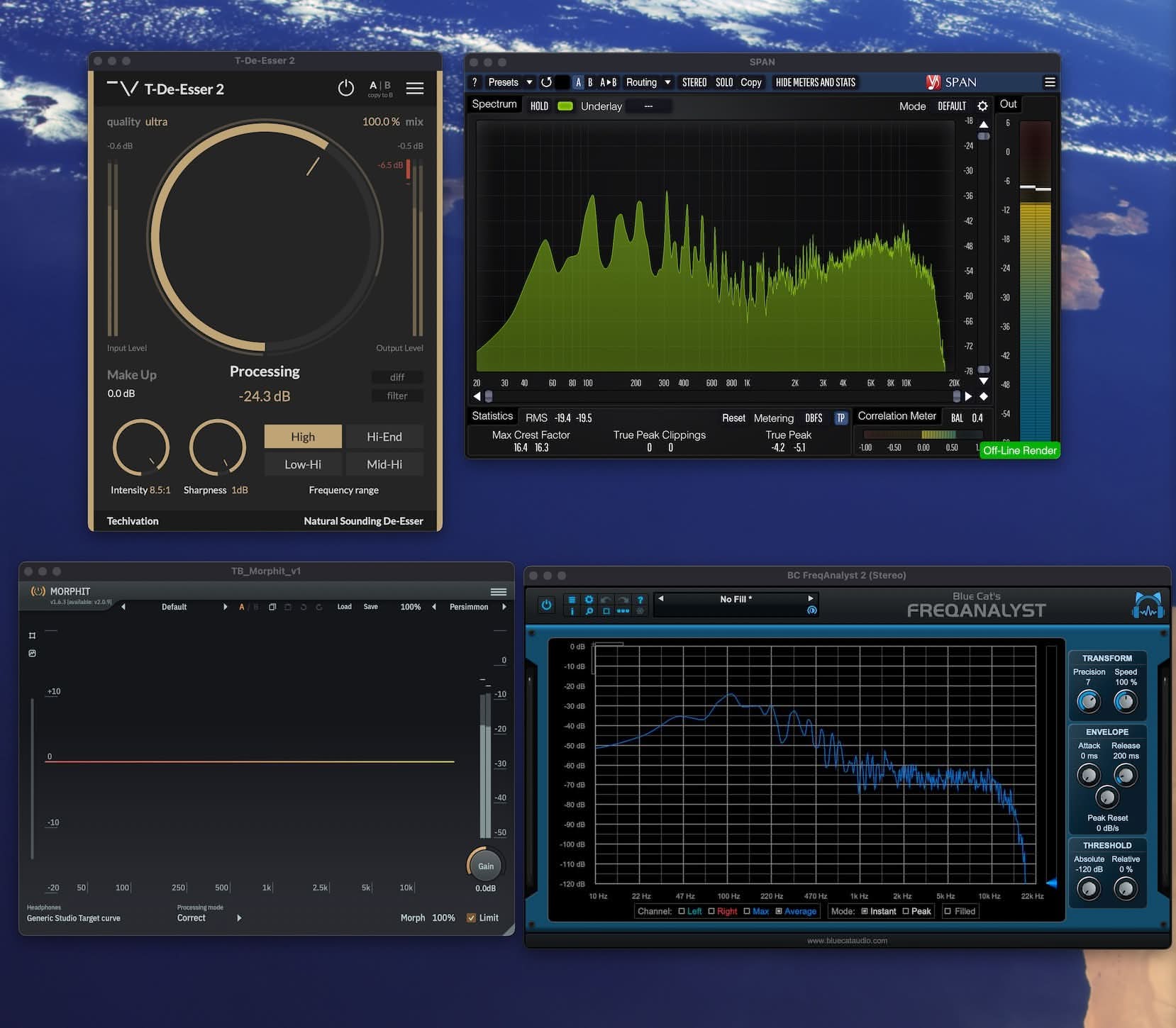Click HIDE METERS AND STATS in SPAN
This screenshot has height=1028, width=1176.
[x=816, y=82]
